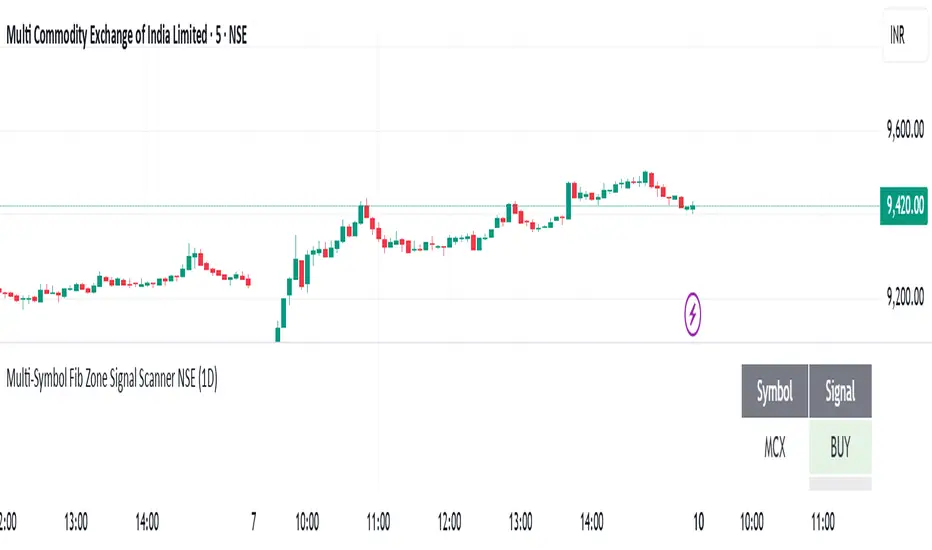Select the MCX symbol cell
This screenshot has width=932, height=550.
click(x=774, y=448)
